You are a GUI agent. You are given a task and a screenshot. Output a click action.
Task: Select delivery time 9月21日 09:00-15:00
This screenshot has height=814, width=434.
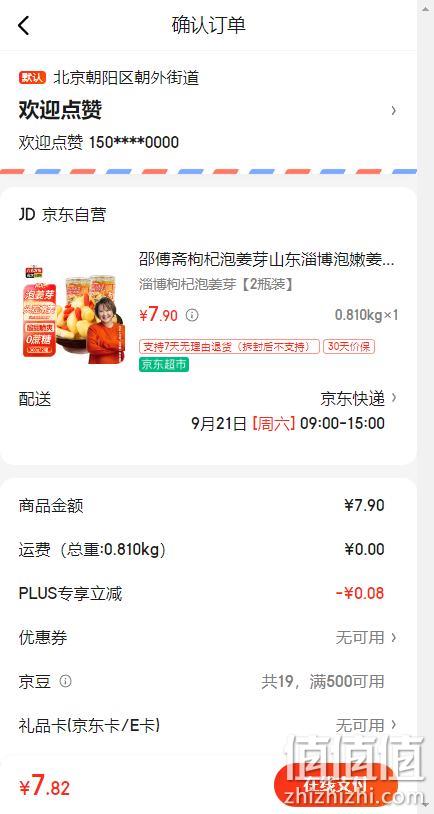pyautogui.click(x=288, y=423)
